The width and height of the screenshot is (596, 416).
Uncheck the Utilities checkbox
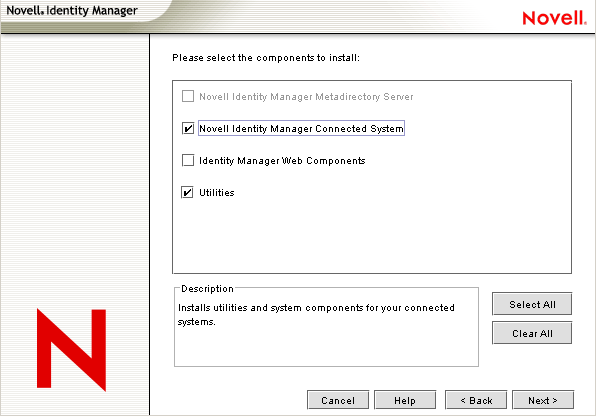187,192
